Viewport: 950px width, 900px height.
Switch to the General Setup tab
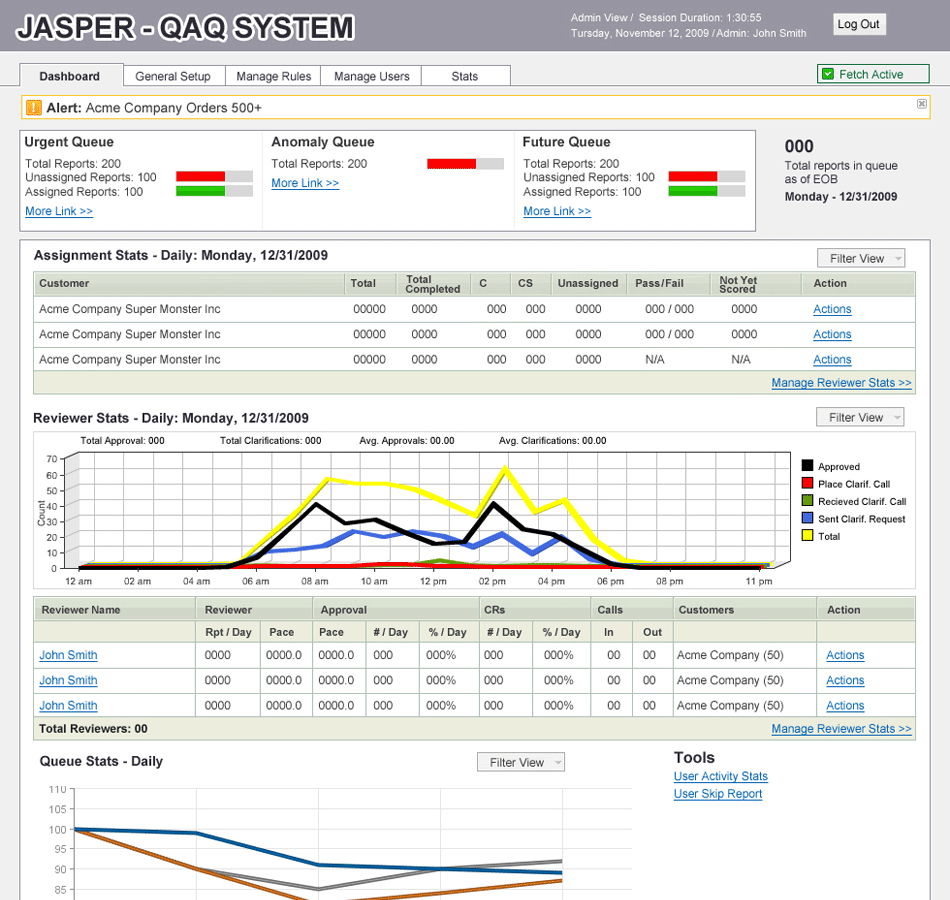[x=173, y=76]
